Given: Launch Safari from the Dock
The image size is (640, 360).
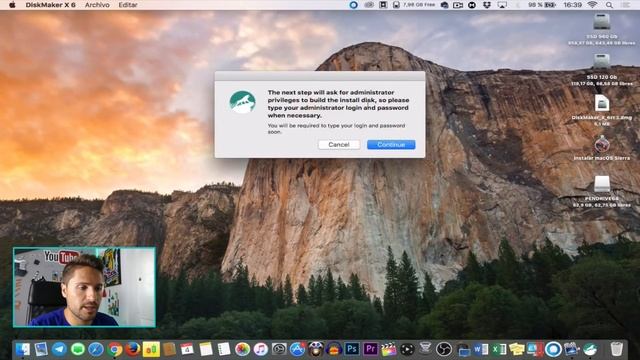Looking at the screenshot, I should click(96, 349).
